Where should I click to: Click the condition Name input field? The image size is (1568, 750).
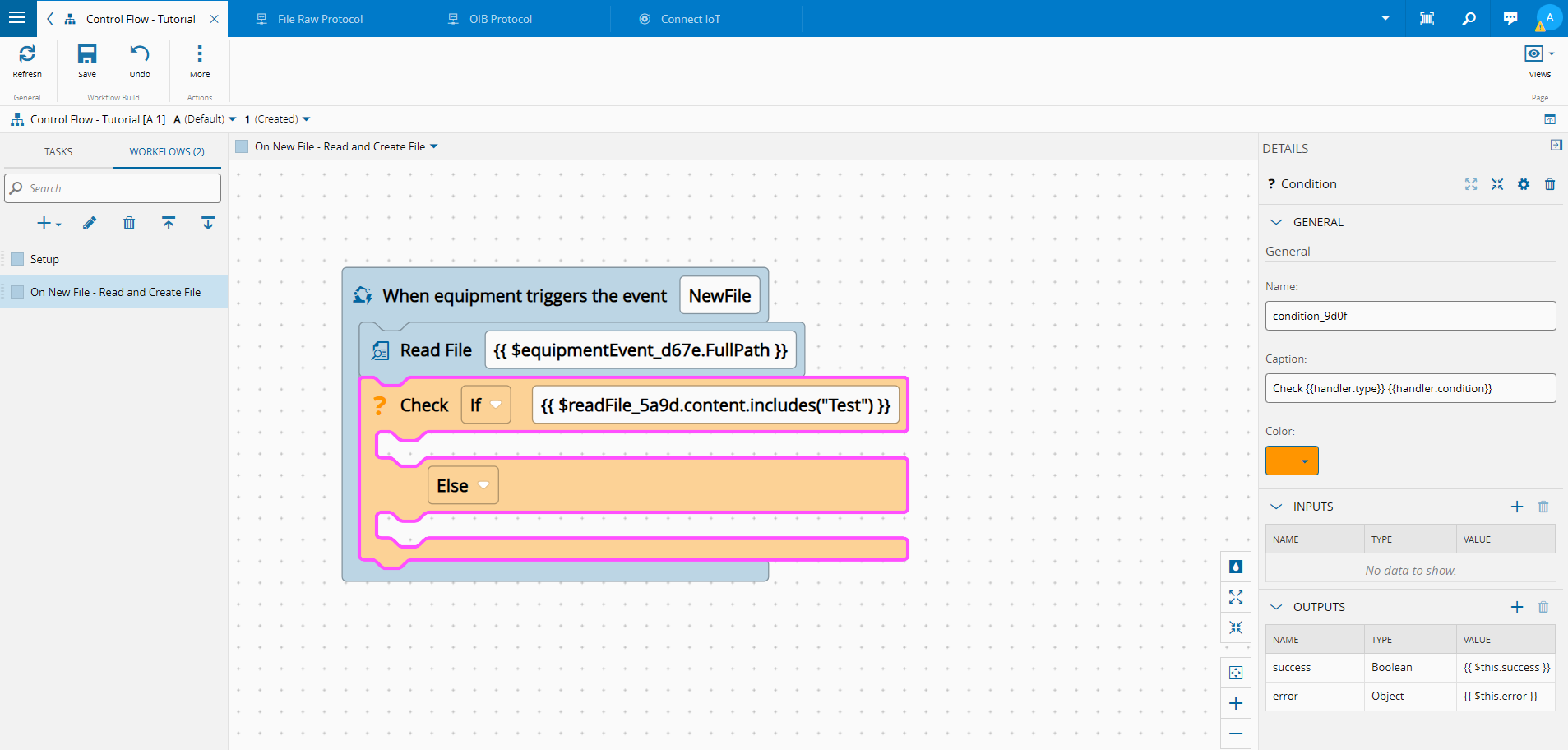click(x=1410, y=316)
